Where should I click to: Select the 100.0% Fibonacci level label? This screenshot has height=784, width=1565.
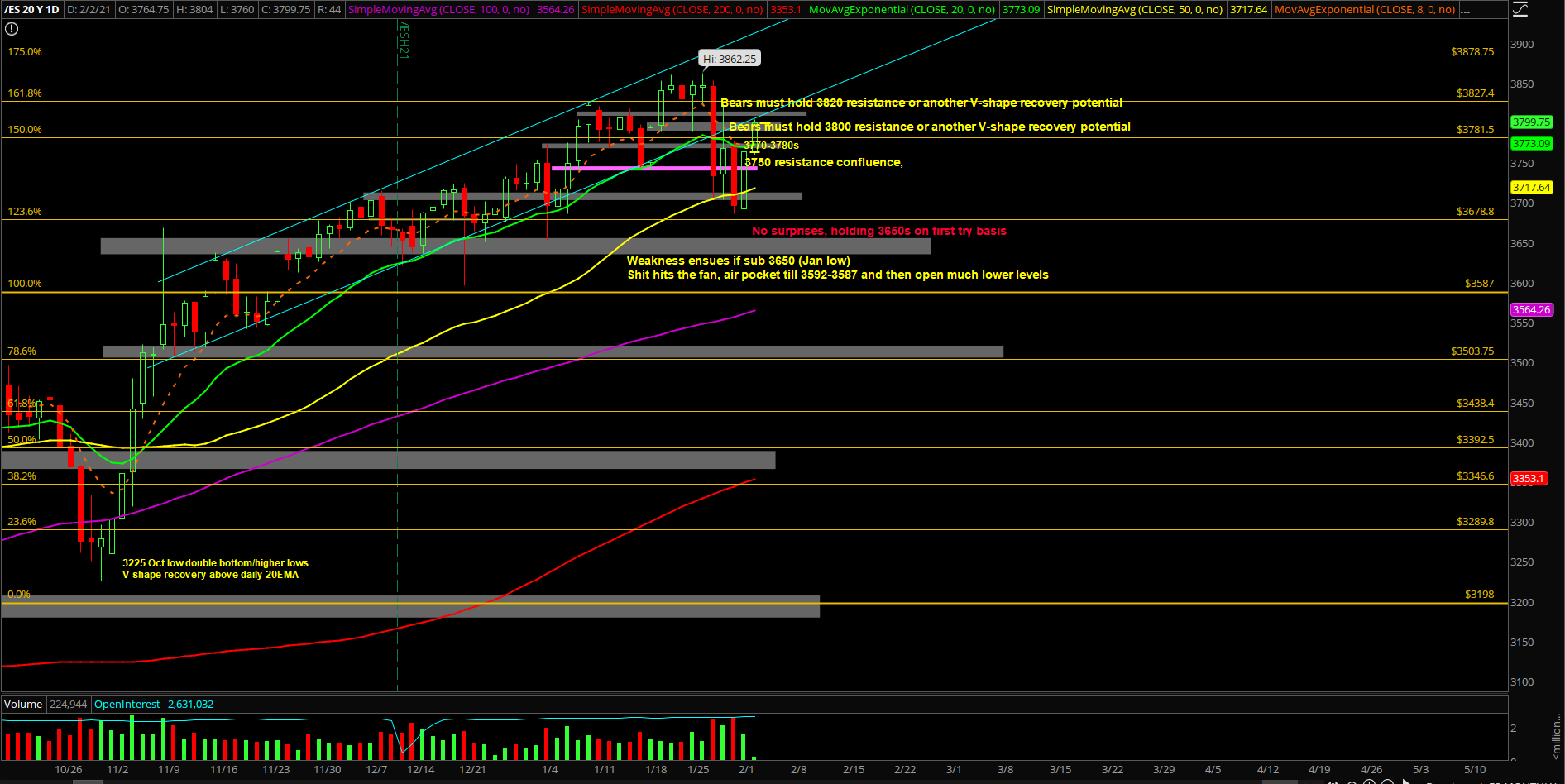(x=25, y=284)
